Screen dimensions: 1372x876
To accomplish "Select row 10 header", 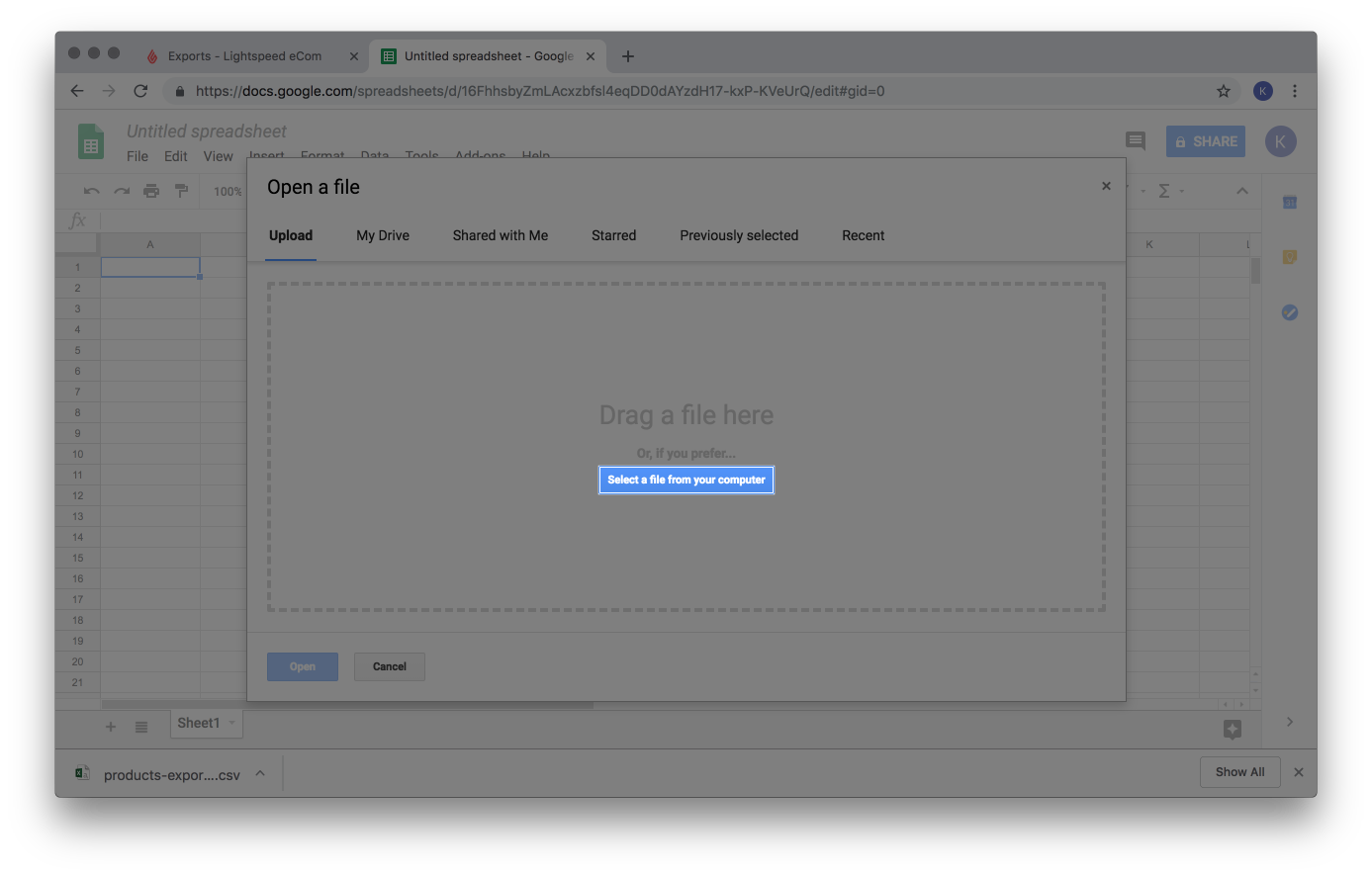I will pos(77,454).
